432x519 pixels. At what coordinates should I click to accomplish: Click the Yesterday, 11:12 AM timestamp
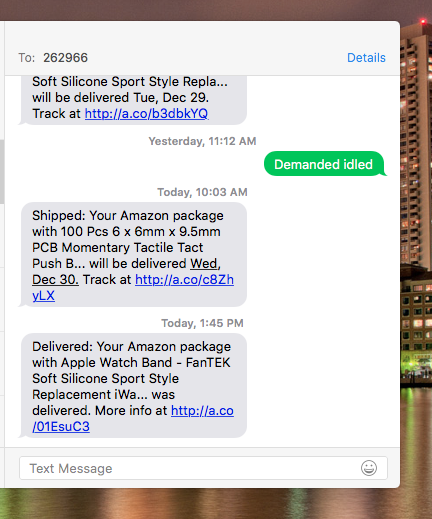(202, 141)
